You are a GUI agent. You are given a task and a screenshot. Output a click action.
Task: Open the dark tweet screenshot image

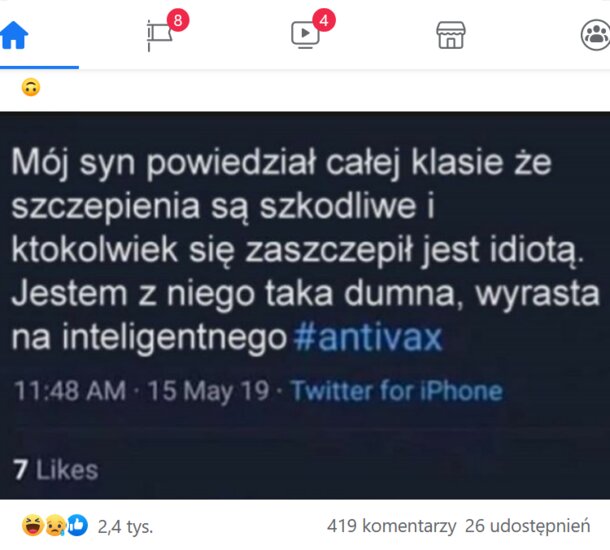click(305, 305)
